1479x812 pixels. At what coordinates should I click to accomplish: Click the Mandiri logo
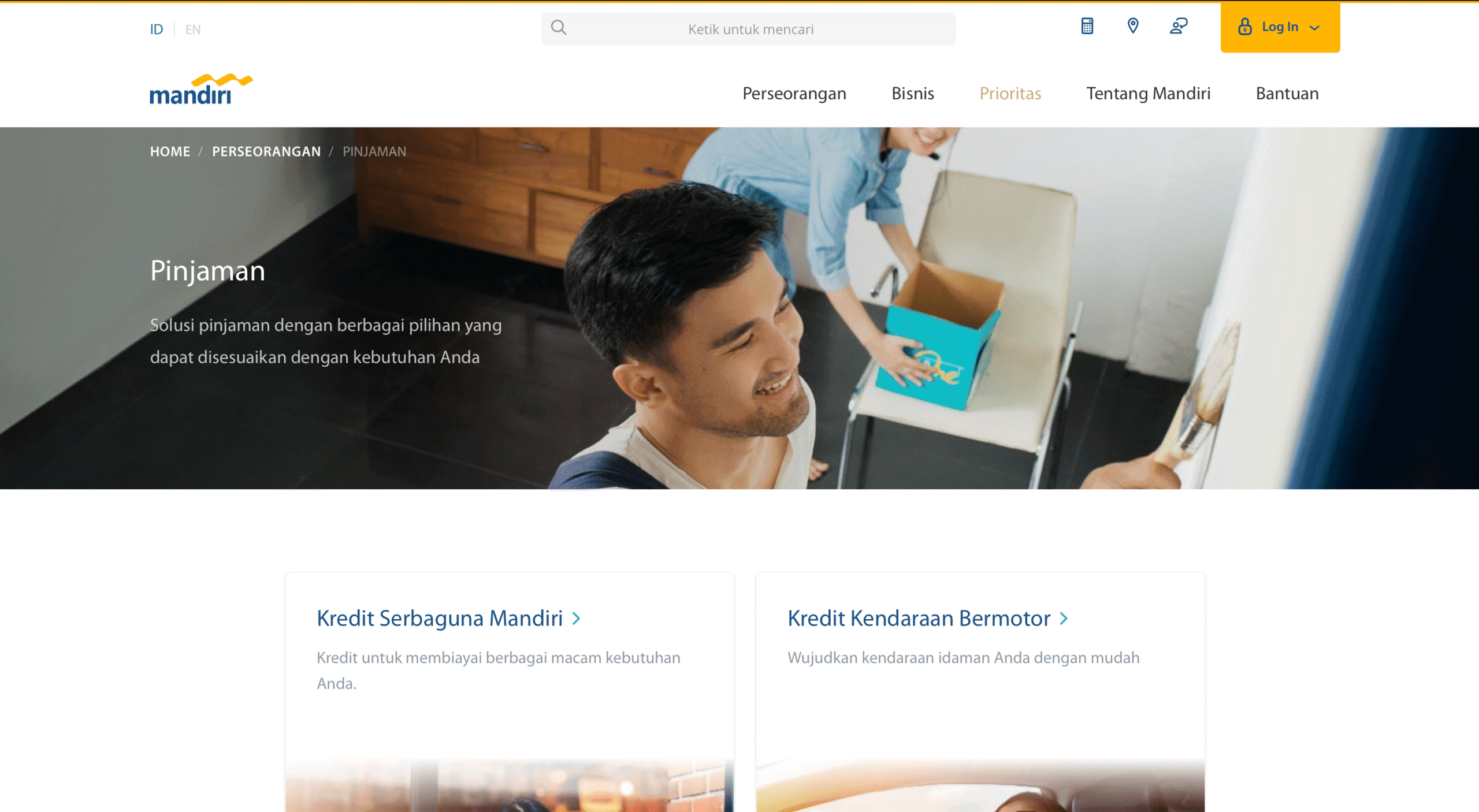(201, 89)
